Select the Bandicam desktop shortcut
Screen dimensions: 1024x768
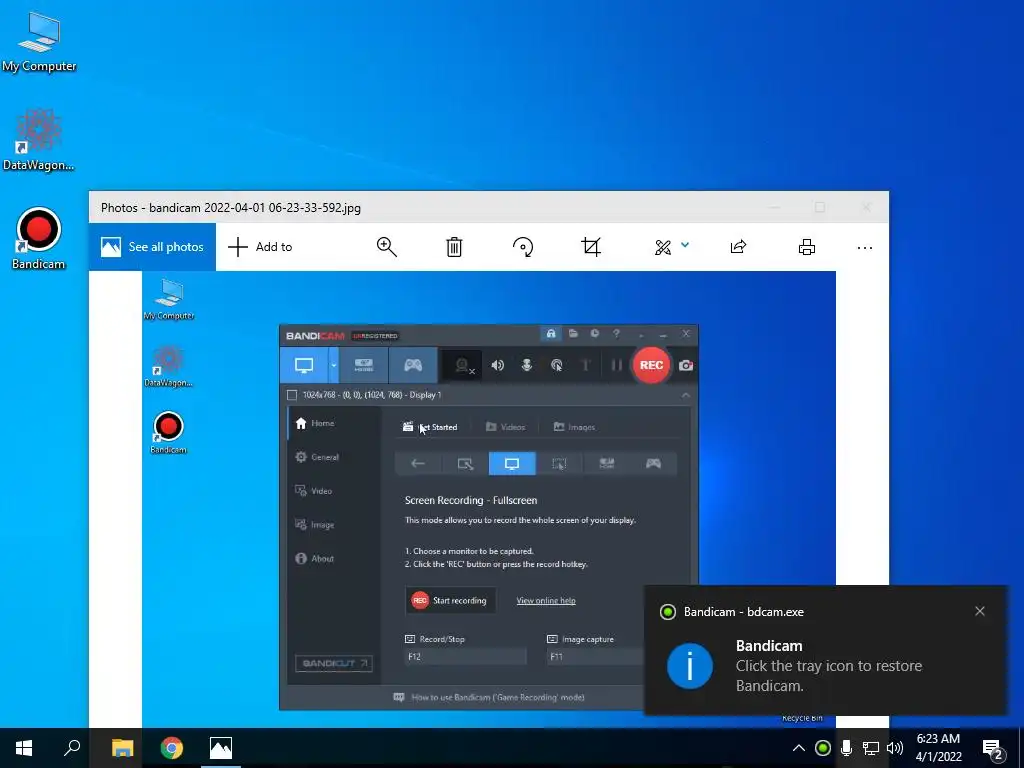pyautogui.click(x=39, y=238)
